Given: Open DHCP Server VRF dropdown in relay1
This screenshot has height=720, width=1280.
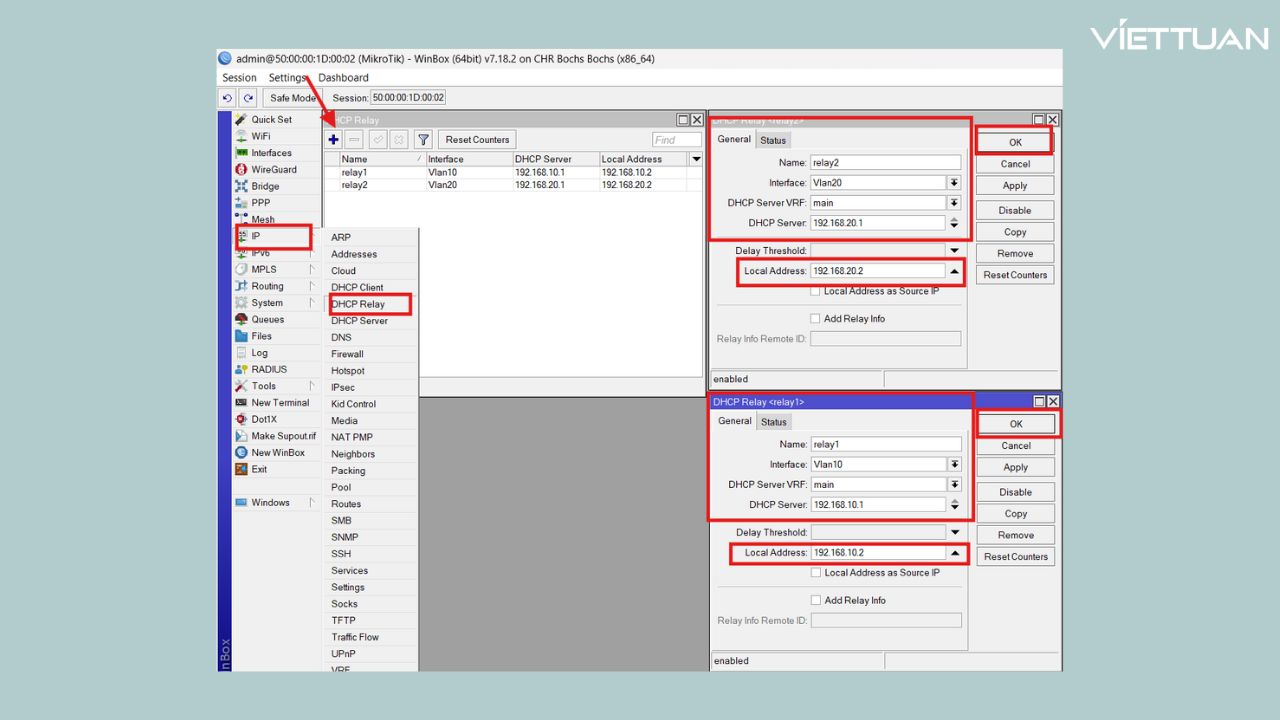Looking at the screenshot, I should pos(954,485).
